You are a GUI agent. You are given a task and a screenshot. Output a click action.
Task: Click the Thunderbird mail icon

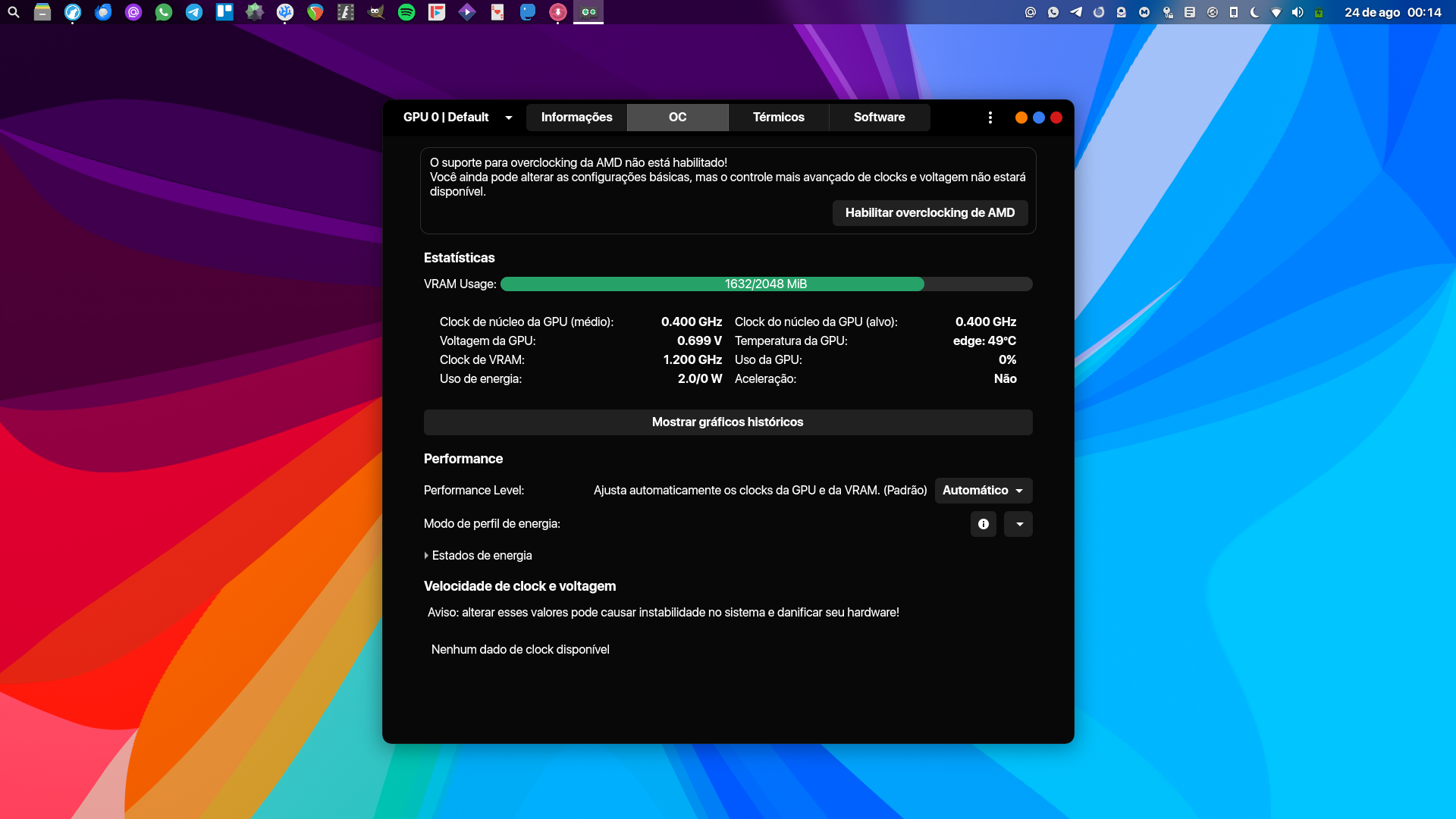103,12
